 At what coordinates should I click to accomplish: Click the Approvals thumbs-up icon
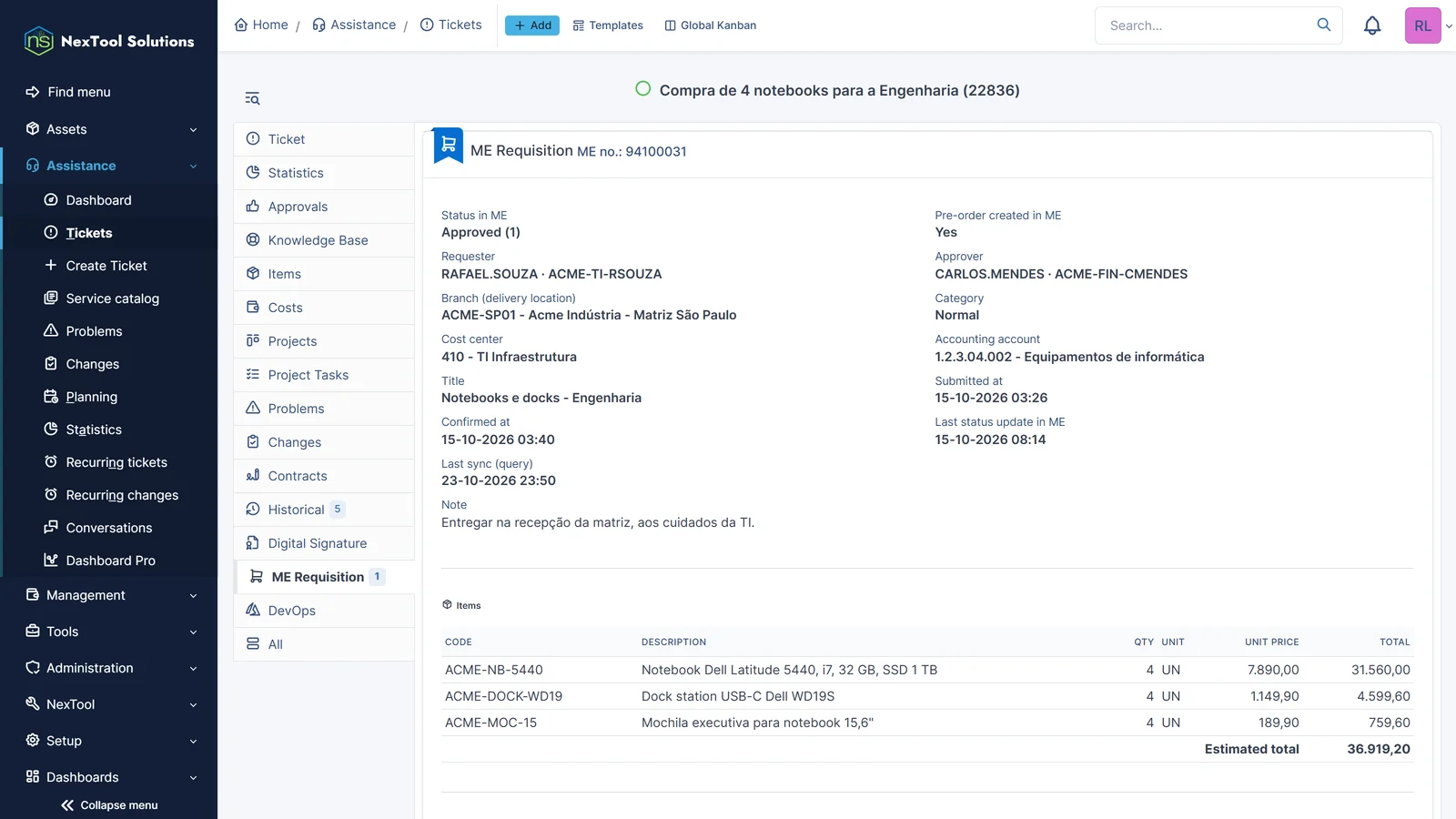pos(253,207)
